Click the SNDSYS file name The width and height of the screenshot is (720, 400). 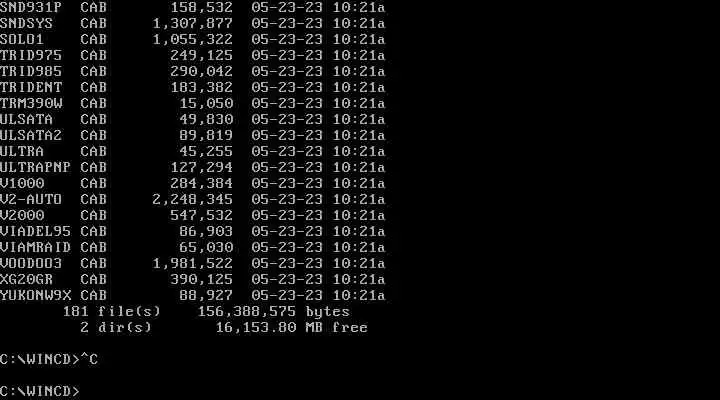click(x=26, y=23)
